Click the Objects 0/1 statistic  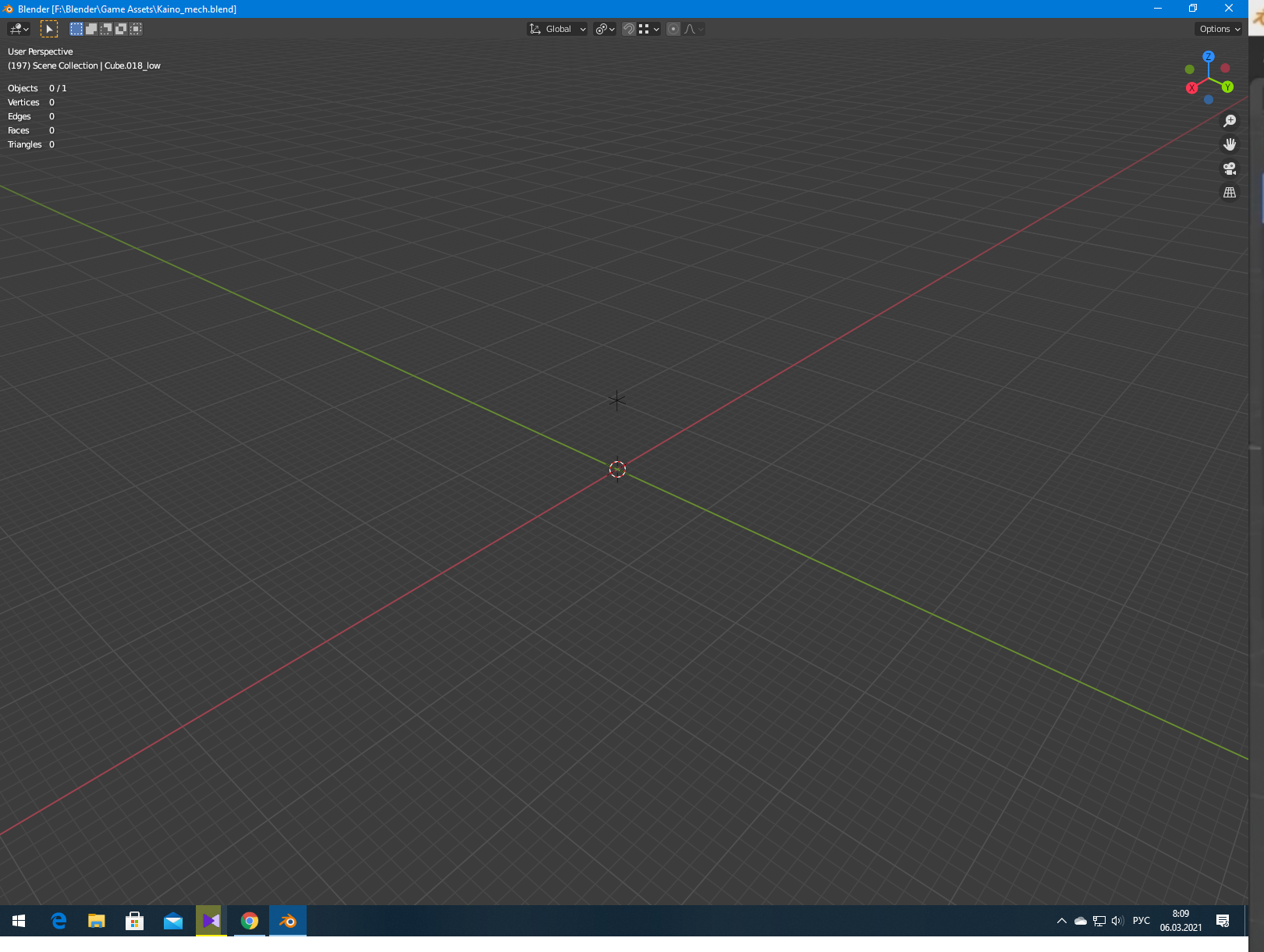(37, 88)
